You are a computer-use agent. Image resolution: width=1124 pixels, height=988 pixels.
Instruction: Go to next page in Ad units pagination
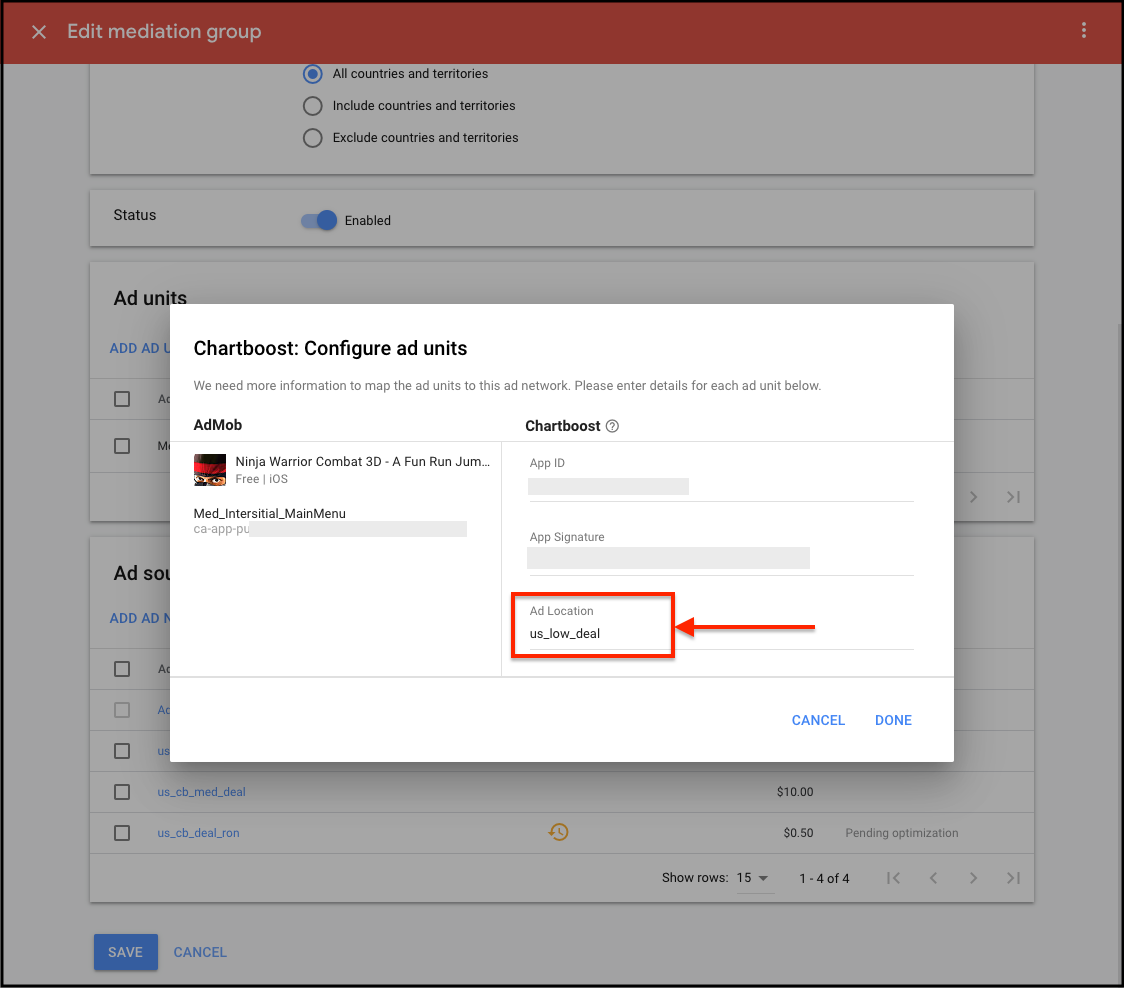click(973, 497)
